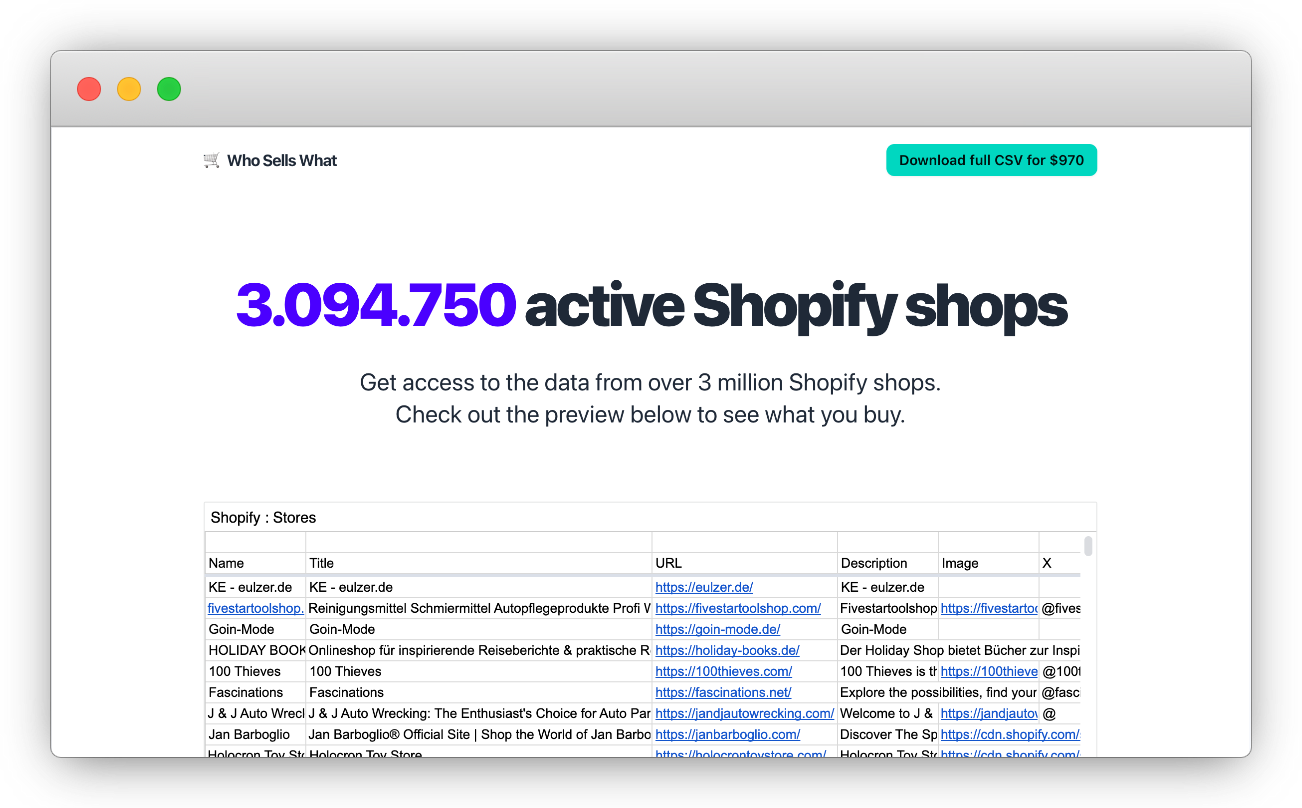Select the '@fasc' X handle cell
The width and height of the screenshot is (1302, 808).
click(x=1060, y=692)
